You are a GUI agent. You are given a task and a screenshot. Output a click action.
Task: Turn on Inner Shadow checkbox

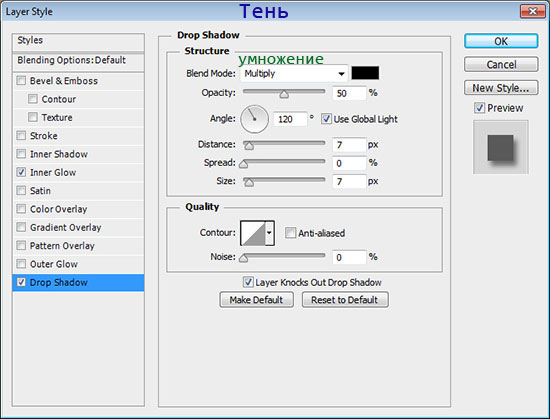pos(21,154)
